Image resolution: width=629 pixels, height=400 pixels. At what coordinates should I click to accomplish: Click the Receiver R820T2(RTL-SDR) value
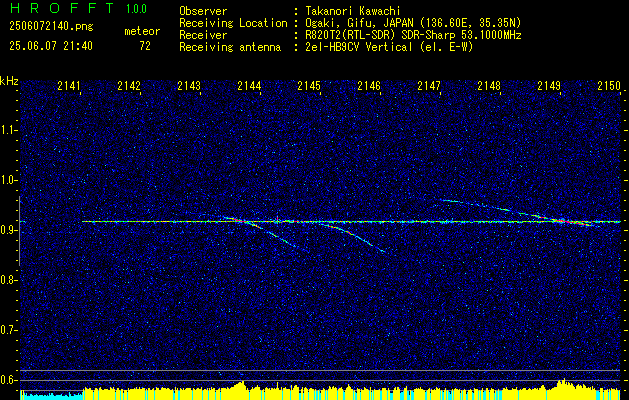(x=413, y=35)
